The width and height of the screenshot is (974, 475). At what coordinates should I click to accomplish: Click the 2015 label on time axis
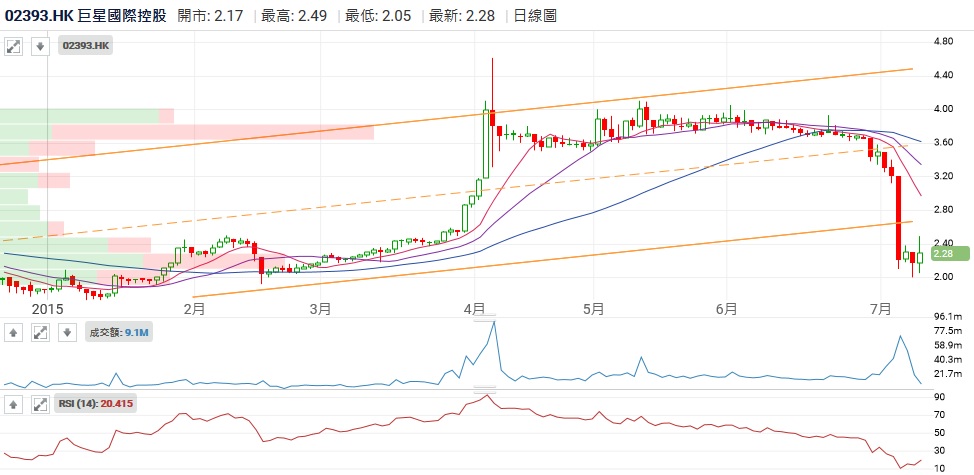tap(47, 309)
